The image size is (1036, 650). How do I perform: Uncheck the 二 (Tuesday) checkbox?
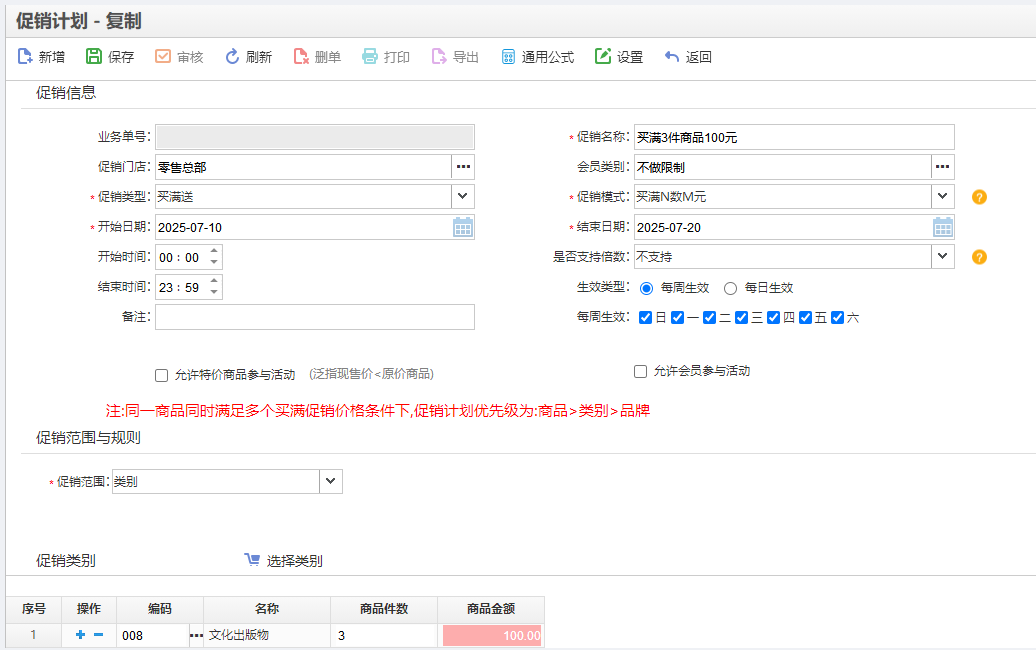point(710,318)
